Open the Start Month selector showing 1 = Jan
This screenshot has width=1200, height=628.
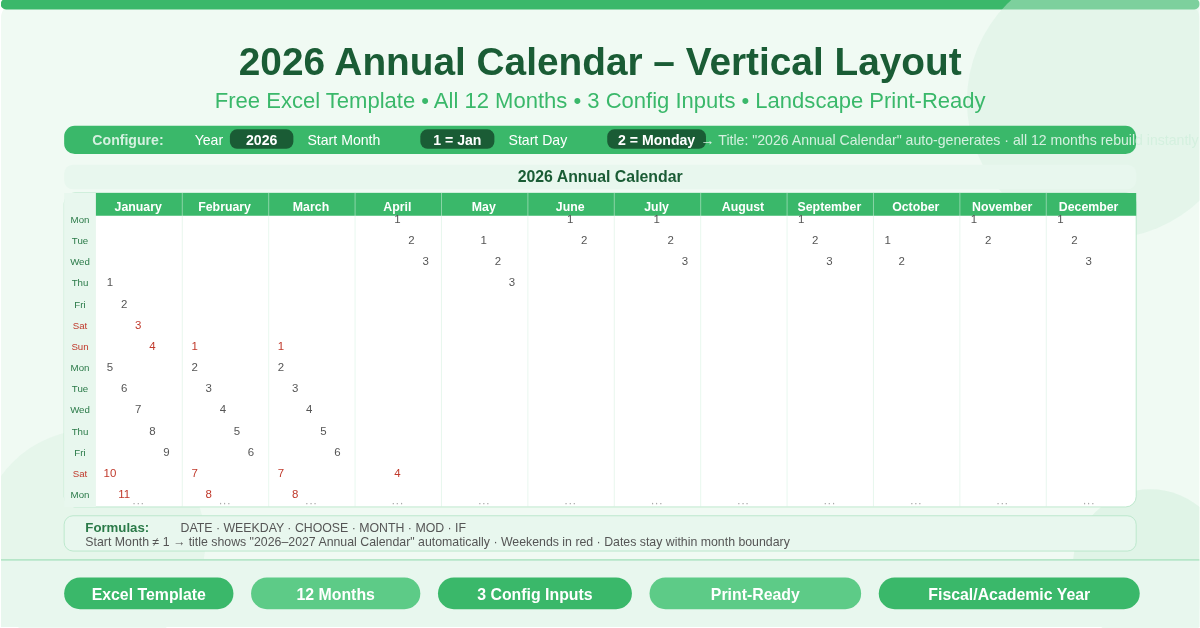(x=457, y=140)
